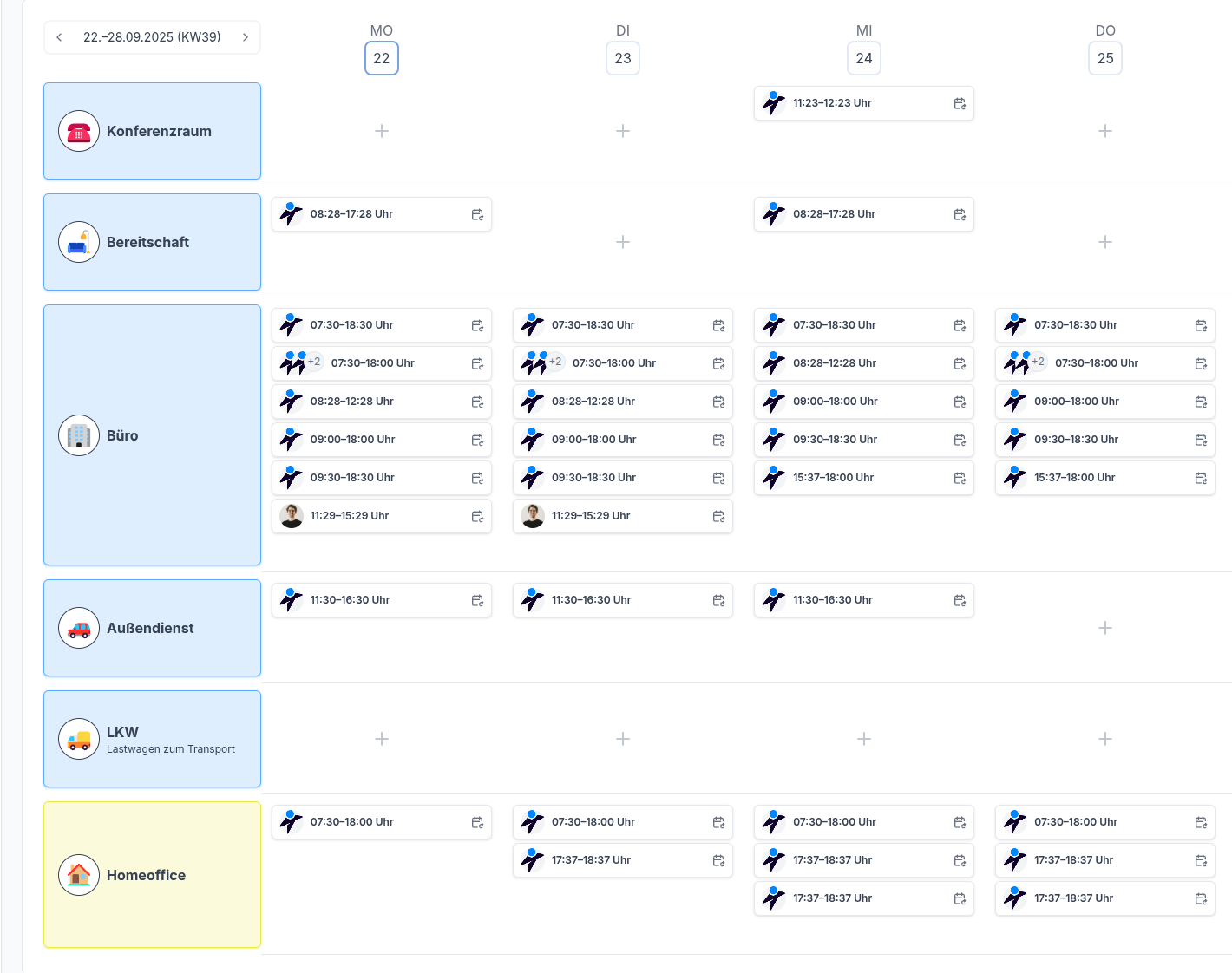Screen dimensions: 1232x973
Task: Expand the +2 group on Thursday 07:30–18:00 Büro shift
Action: click(x=1038, y=362)
